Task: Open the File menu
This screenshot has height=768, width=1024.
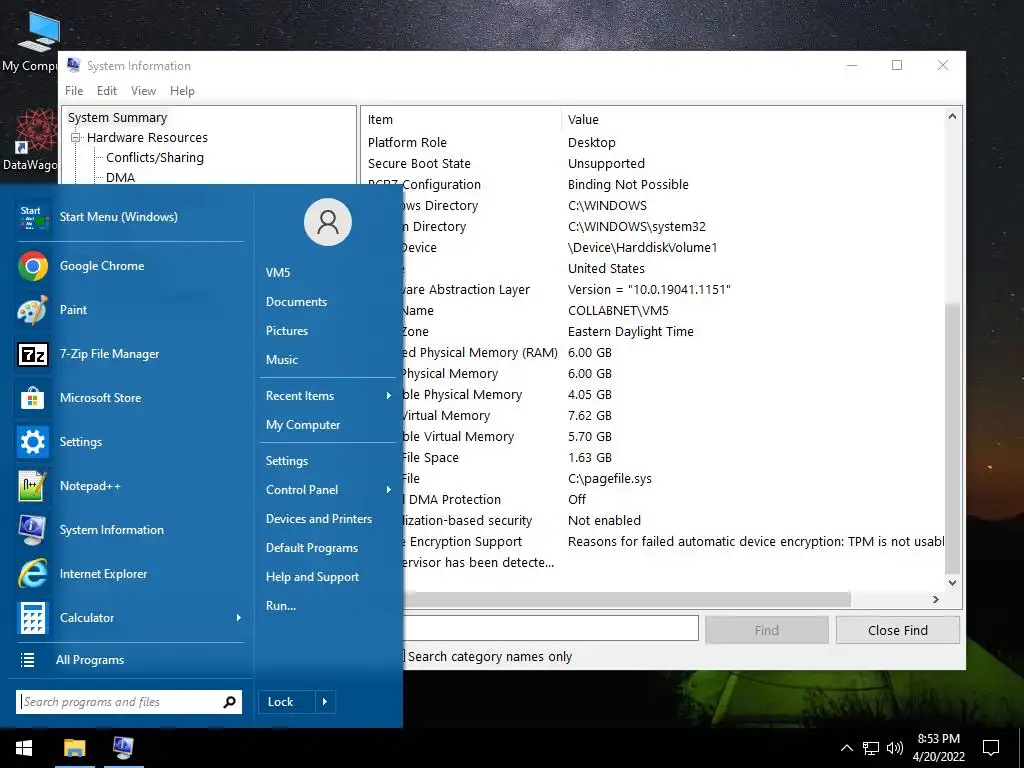Action: 74,91
